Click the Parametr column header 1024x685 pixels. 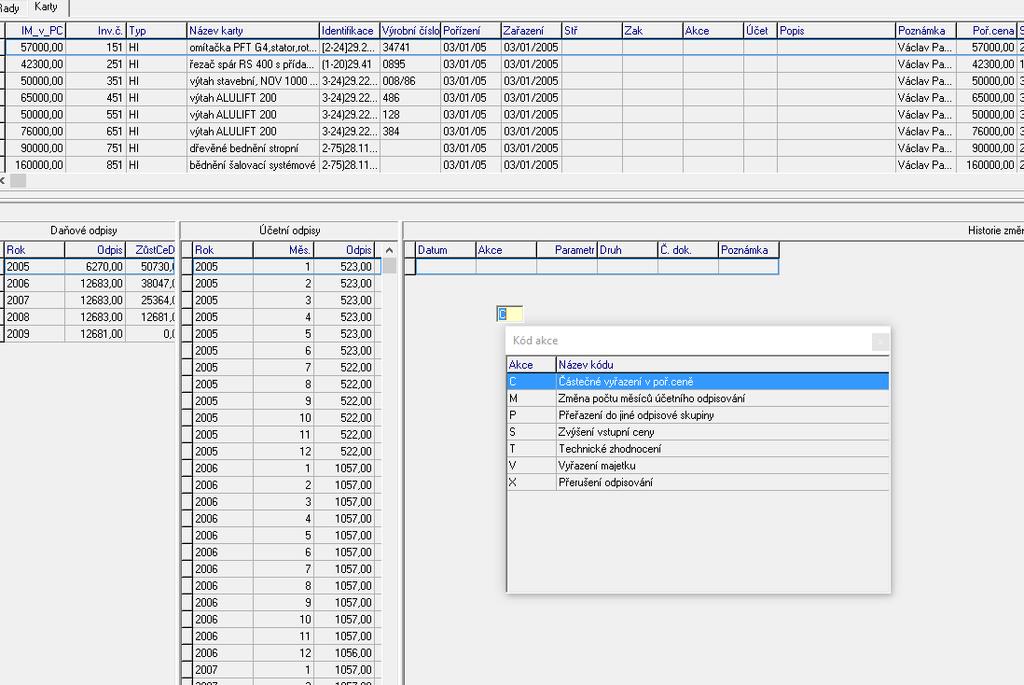click(x=567, y=250)
